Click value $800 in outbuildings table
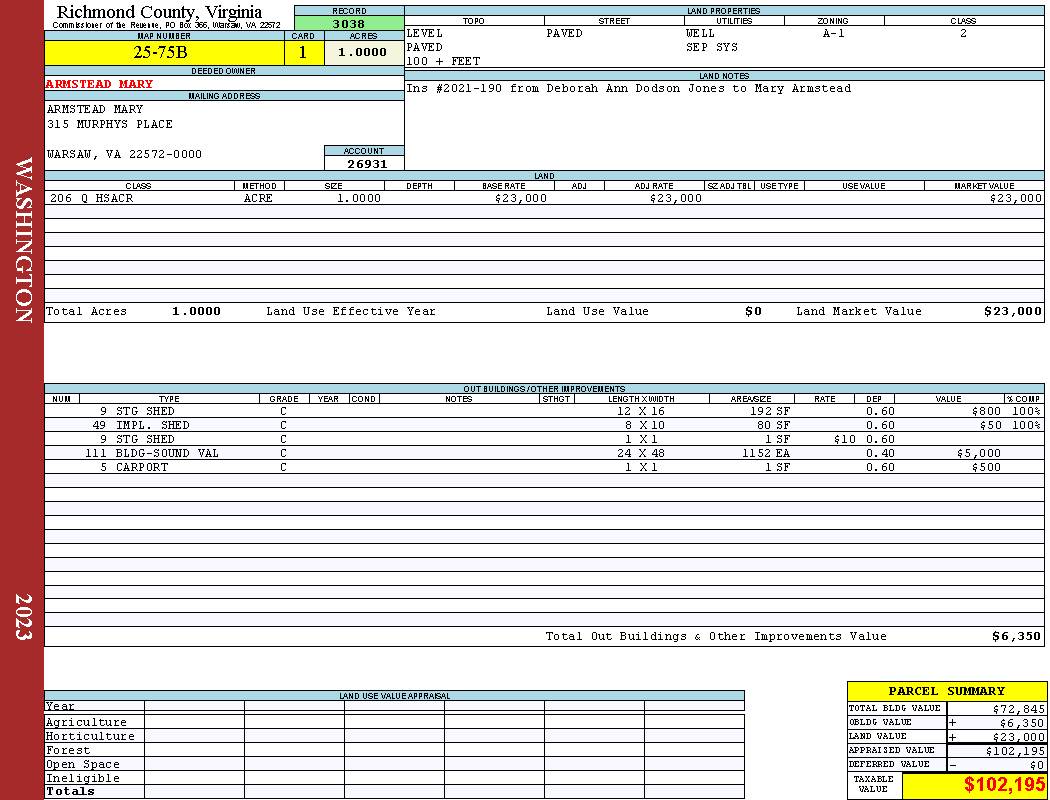The image size is (1050, 800). tap(986, 411)
